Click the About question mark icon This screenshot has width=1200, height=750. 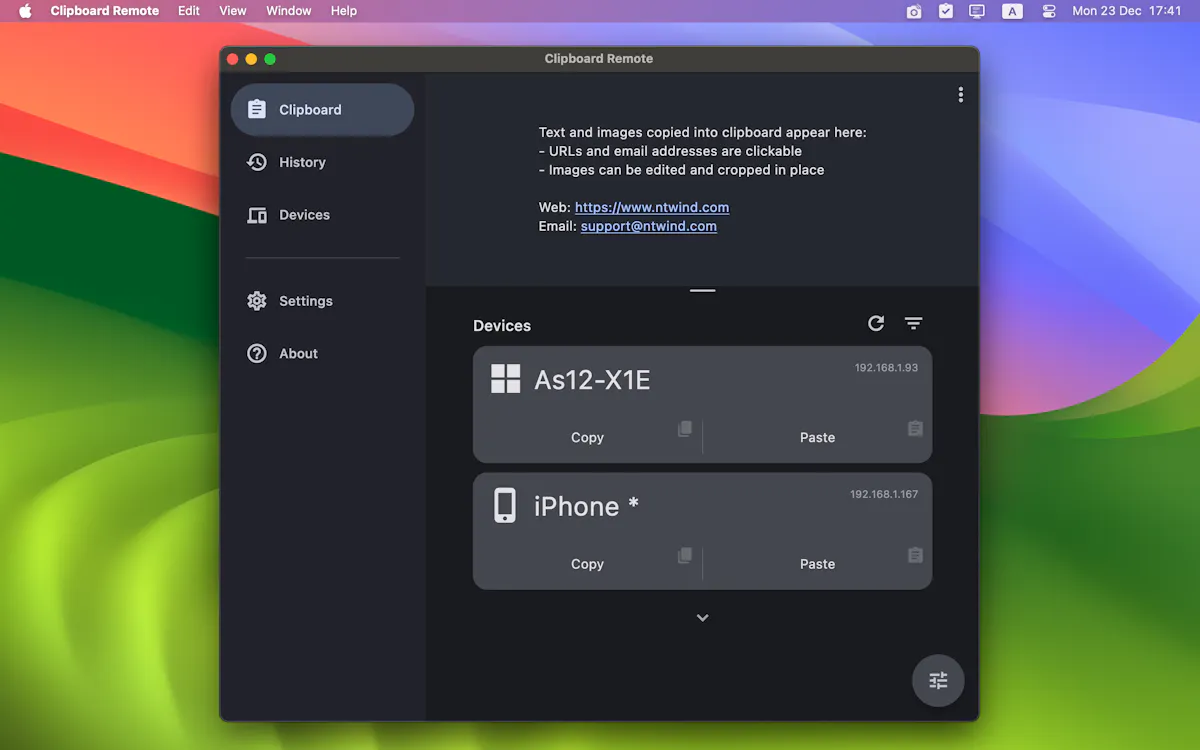(257, 354)
